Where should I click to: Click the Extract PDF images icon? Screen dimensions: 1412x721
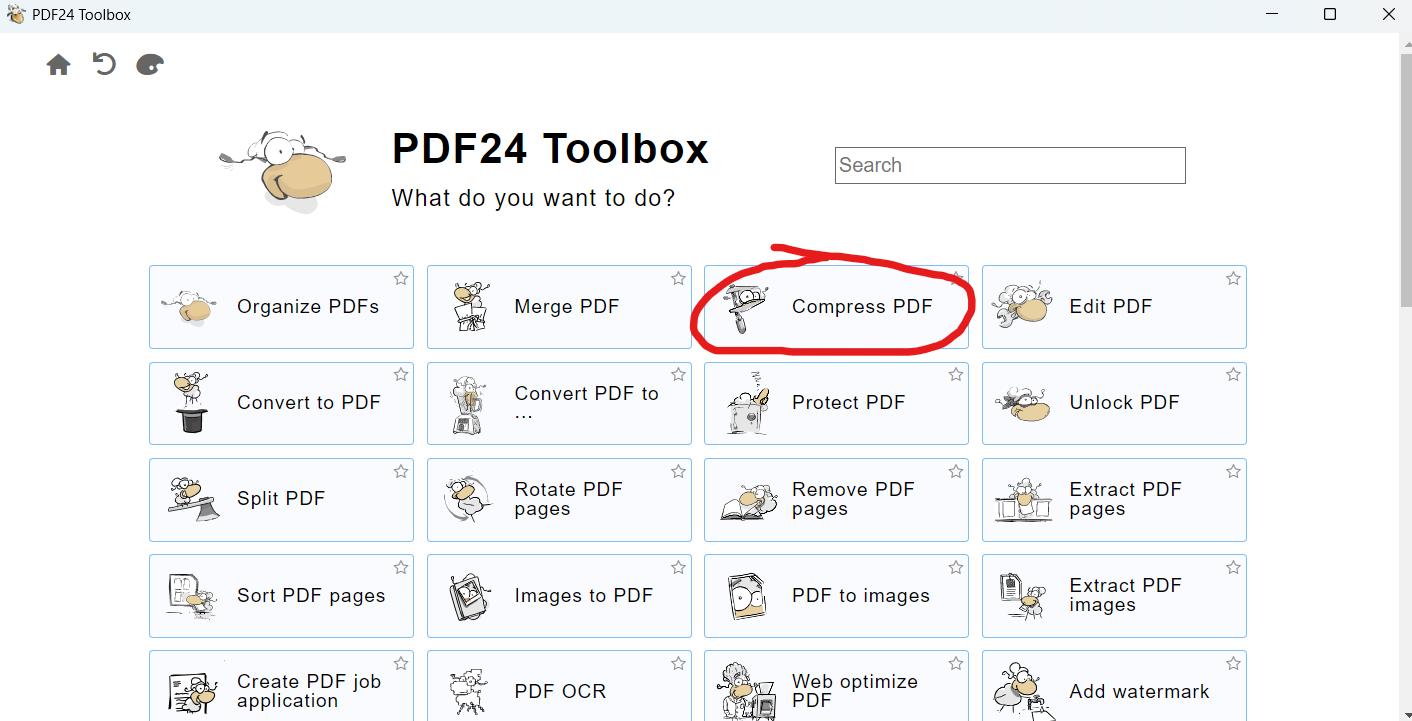[x=1023, y=596]
